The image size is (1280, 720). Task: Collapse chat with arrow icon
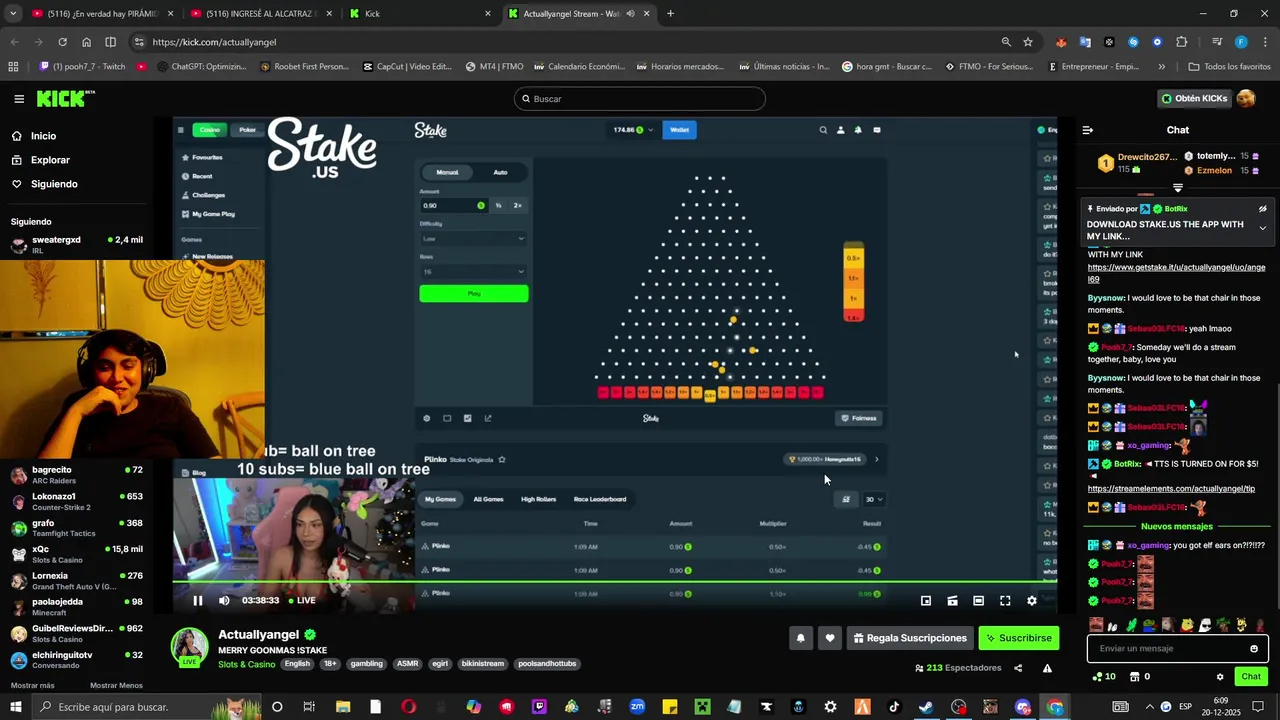point(1088,130)
